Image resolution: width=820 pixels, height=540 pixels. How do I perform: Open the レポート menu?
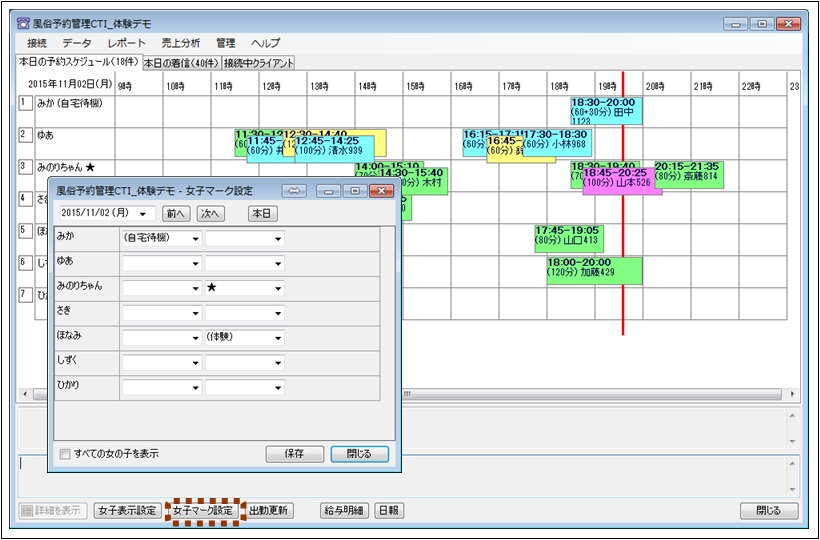(x=126, y=43)
